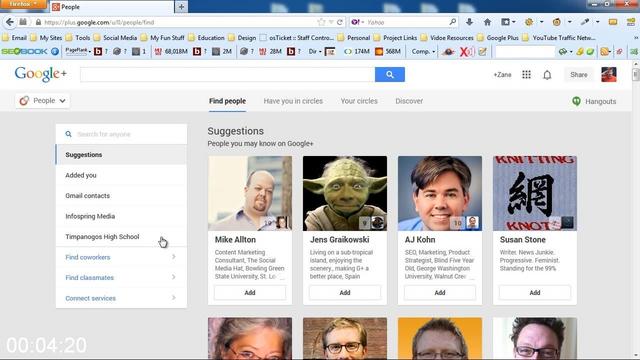Select Added you in the sidebar

click(x=121, y=175)
